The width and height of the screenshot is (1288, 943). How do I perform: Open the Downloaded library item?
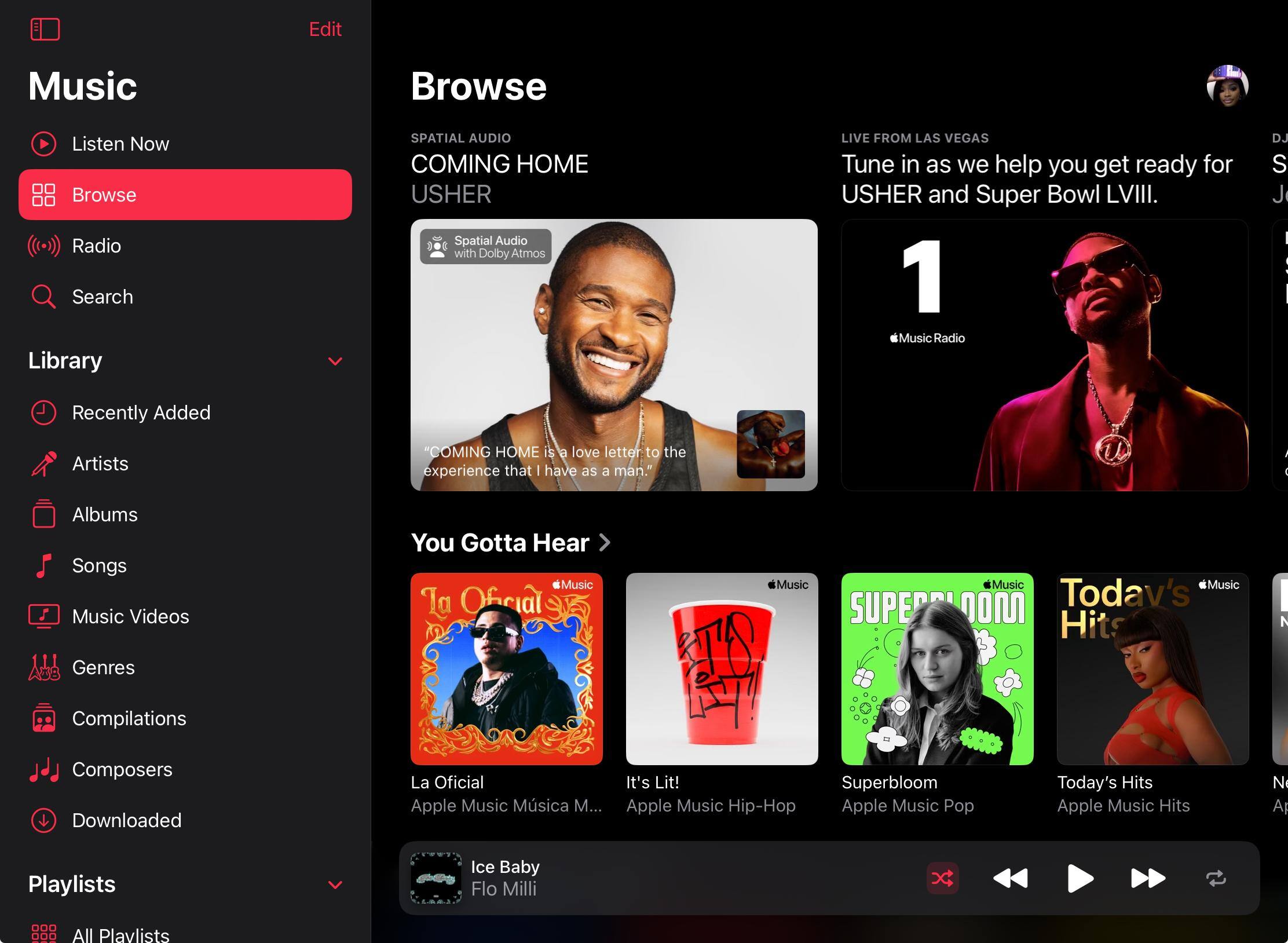pyautogui.click(x=126, y=821)
